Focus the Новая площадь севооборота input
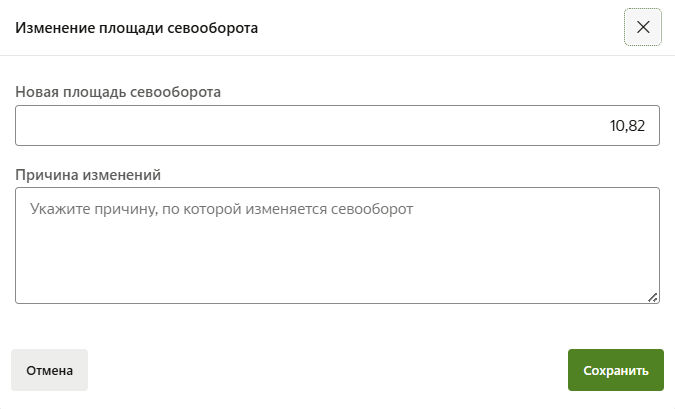 tap(337, 126)
